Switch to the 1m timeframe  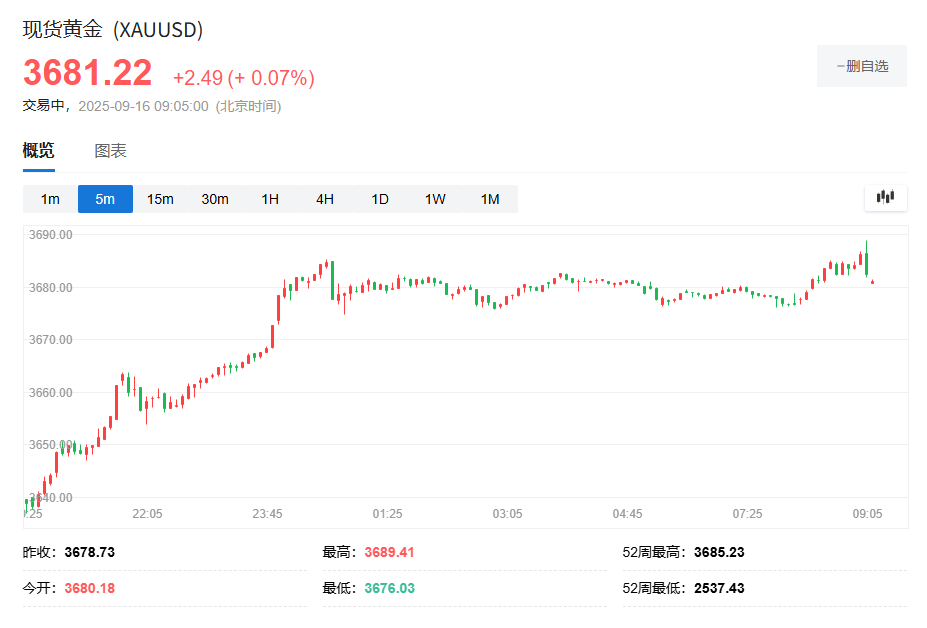[x=50, y=199]
